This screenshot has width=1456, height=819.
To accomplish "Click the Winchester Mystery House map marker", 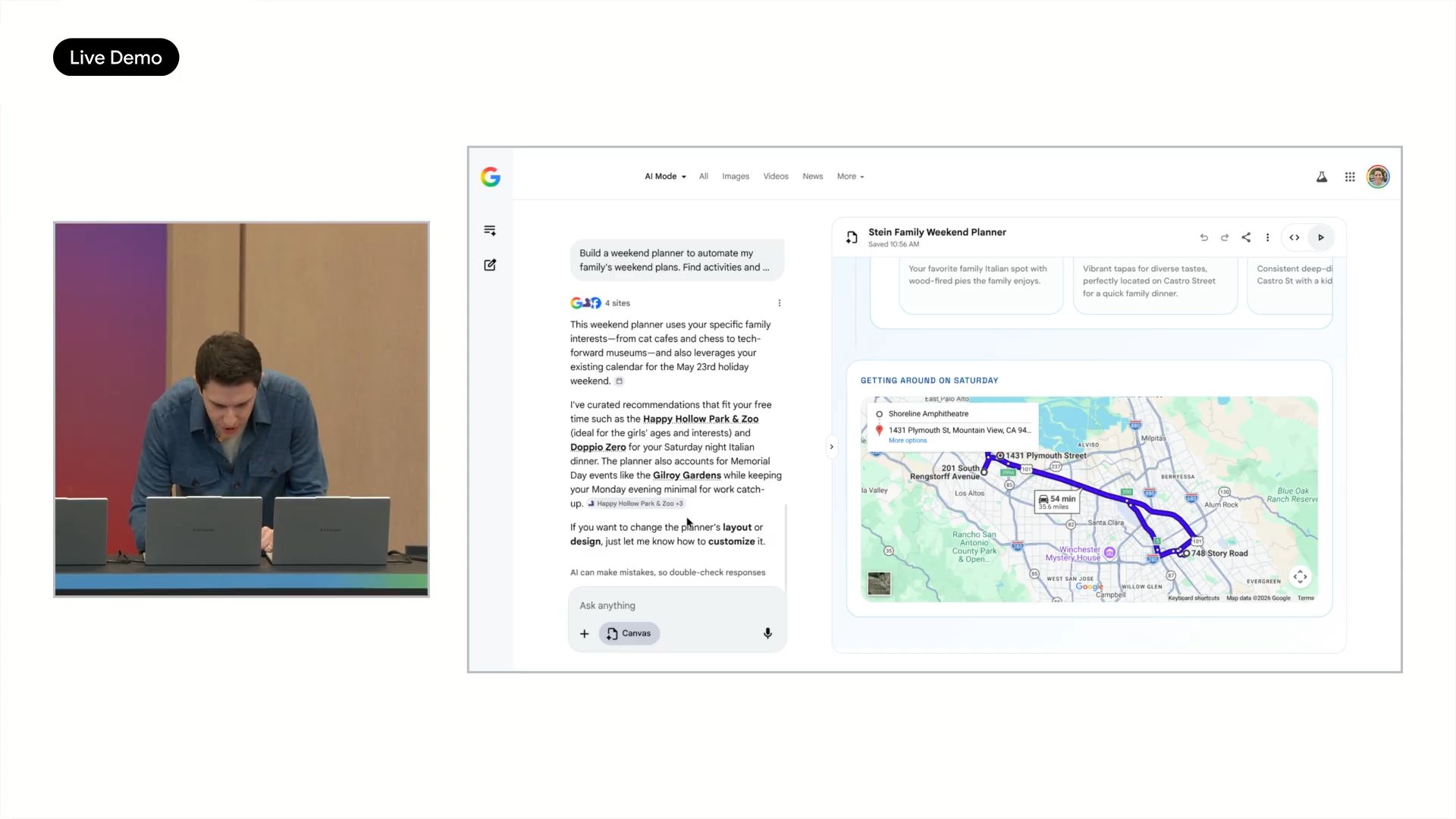I will click(x=1109, y=553).
